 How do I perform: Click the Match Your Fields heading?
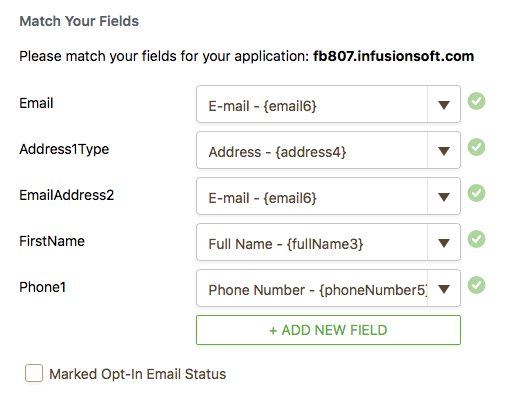pyautogui.click(x=79, y=21)
